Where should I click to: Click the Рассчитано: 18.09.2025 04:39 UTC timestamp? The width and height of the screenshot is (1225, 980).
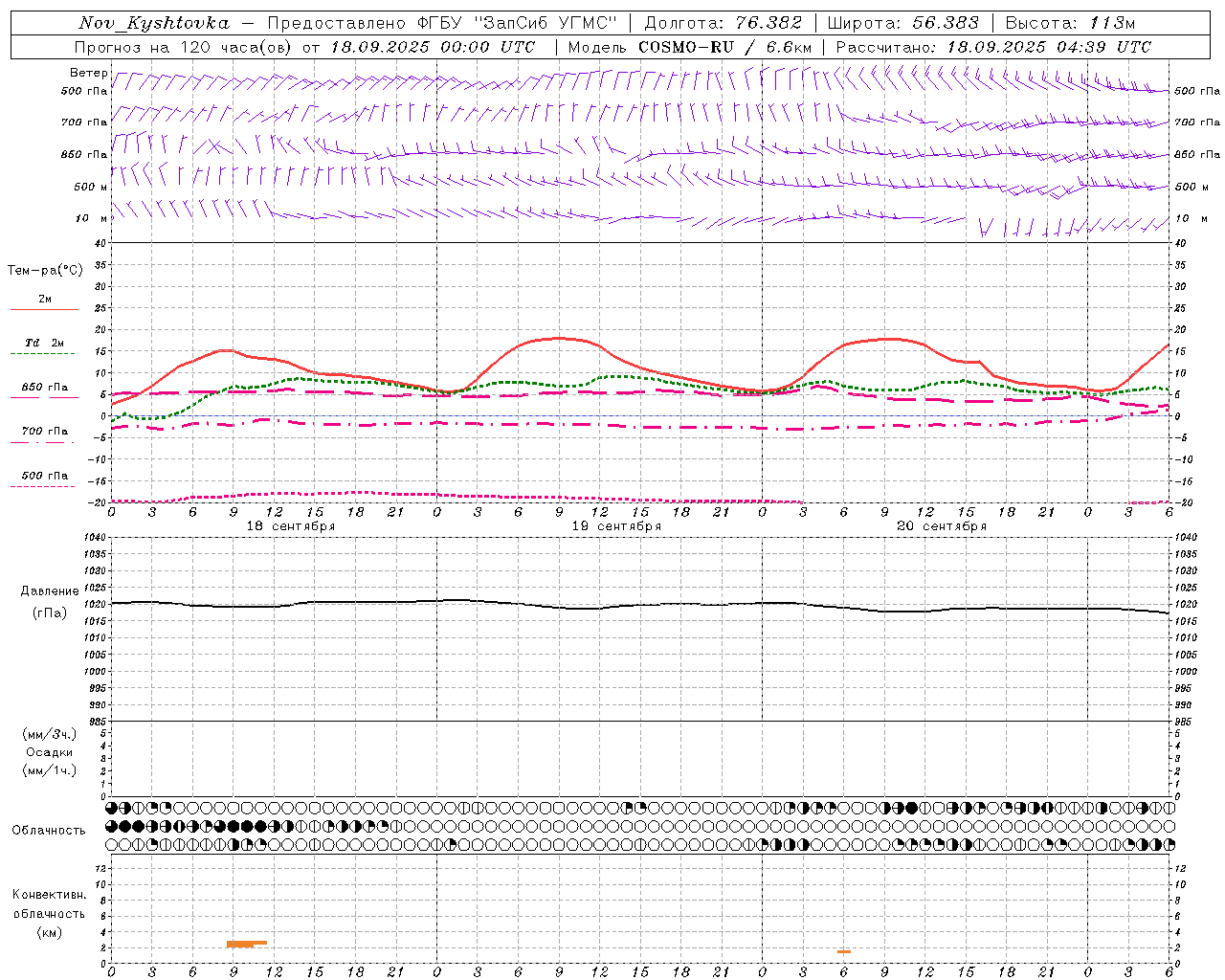point(993,47)
